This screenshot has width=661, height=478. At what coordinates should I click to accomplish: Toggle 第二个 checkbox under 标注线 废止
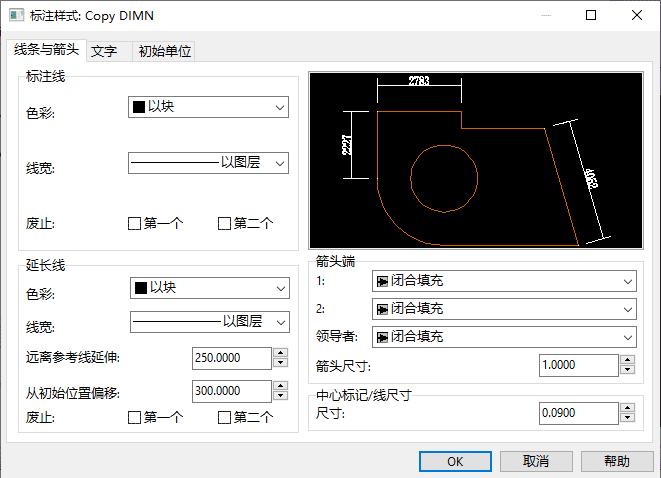[x=225, y=224]
